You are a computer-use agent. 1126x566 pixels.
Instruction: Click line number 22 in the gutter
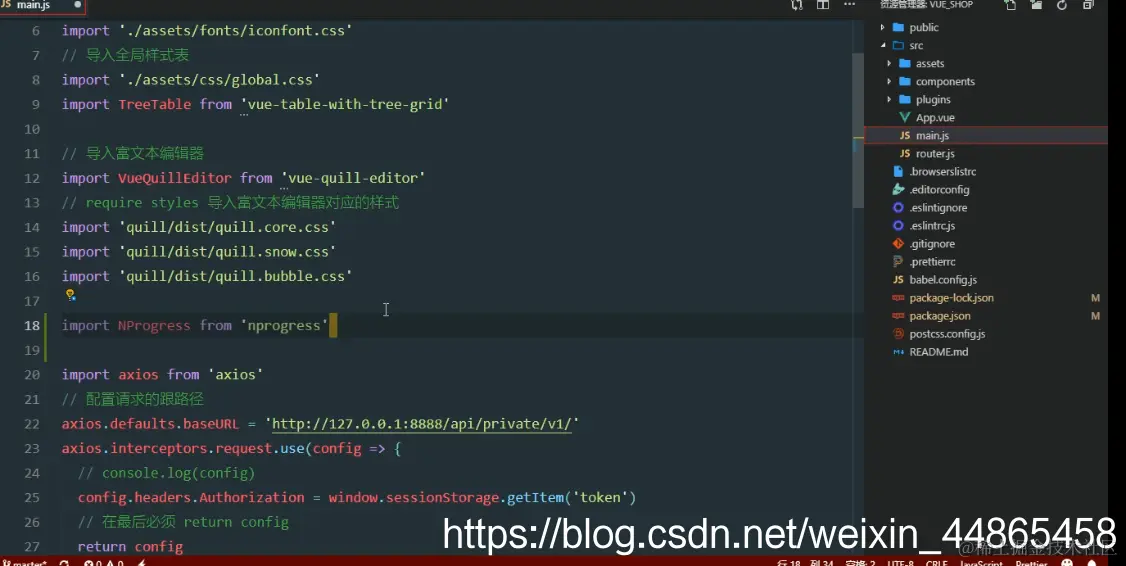pyautogui.click(x=32, y=424)
